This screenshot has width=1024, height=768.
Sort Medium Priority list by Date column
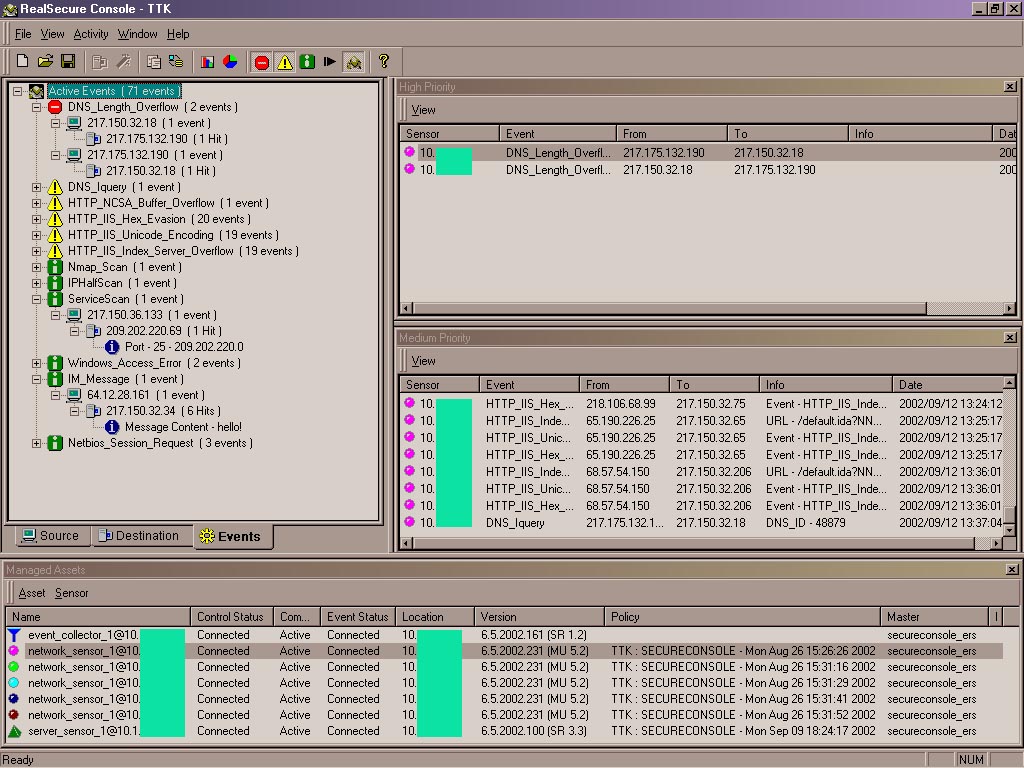[948, 385]
